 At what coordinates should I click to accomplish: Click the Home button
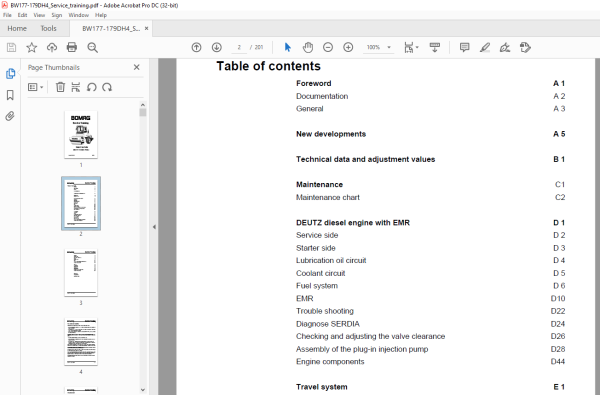(17, 28)
